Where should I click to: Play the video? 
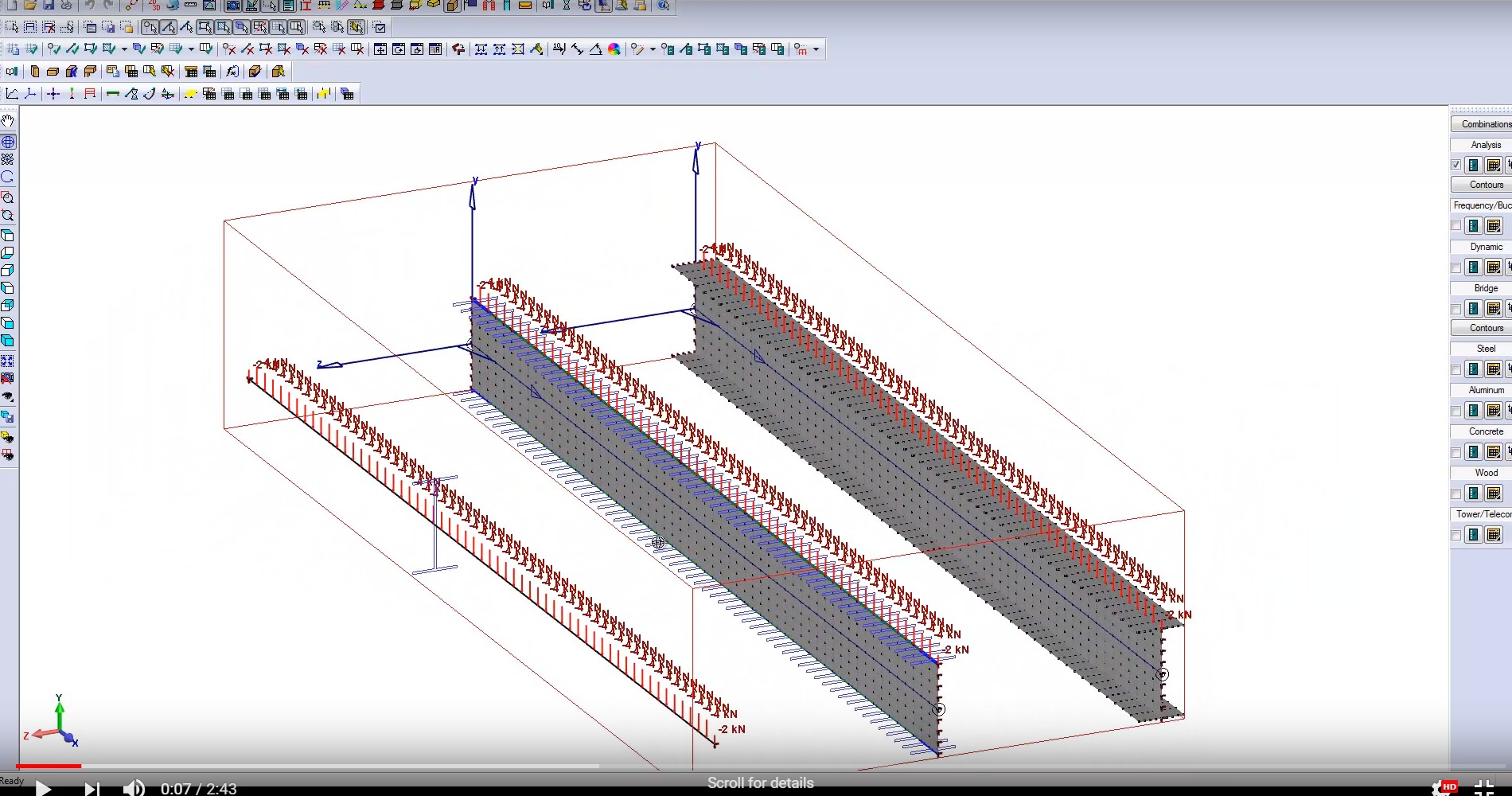click(x=44, y=788)
